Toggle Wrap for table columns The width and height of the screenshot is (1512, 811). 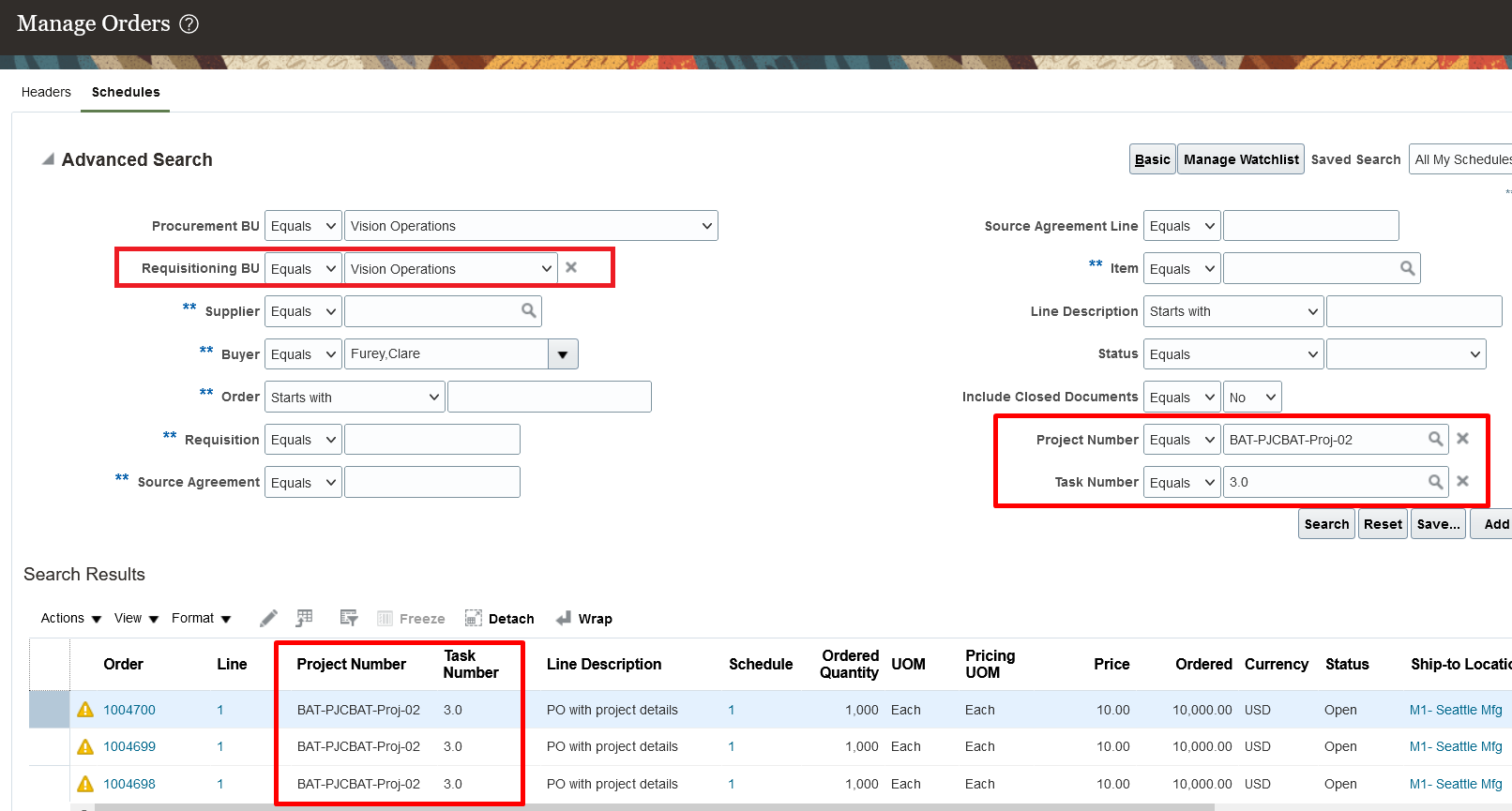tap(583, 619)
